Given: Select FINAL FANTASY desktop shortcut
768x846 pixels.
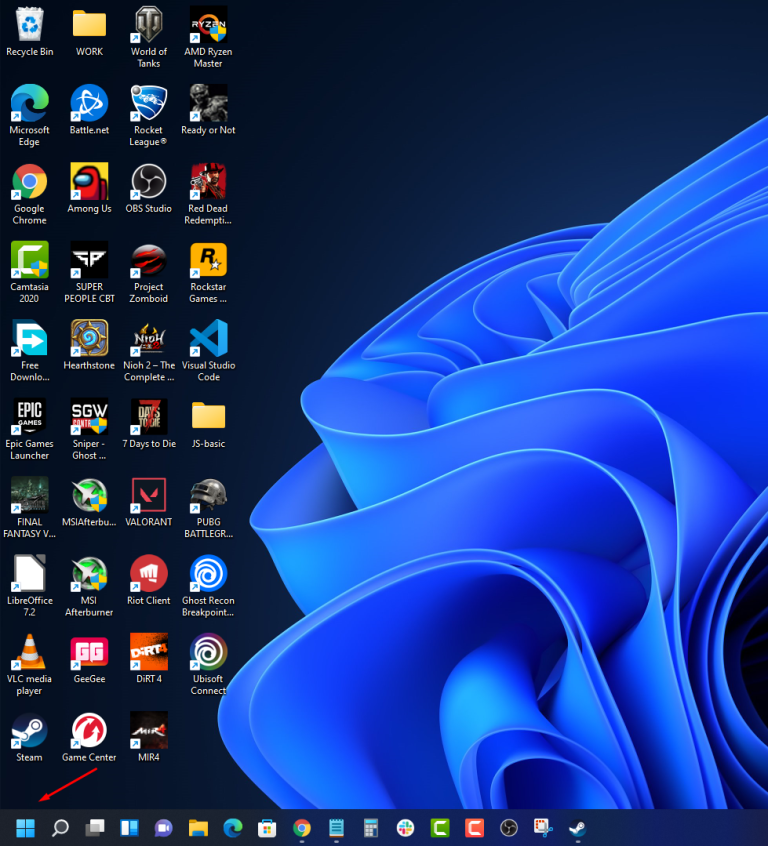Looking at the screenshot, I should pos(30,507).
